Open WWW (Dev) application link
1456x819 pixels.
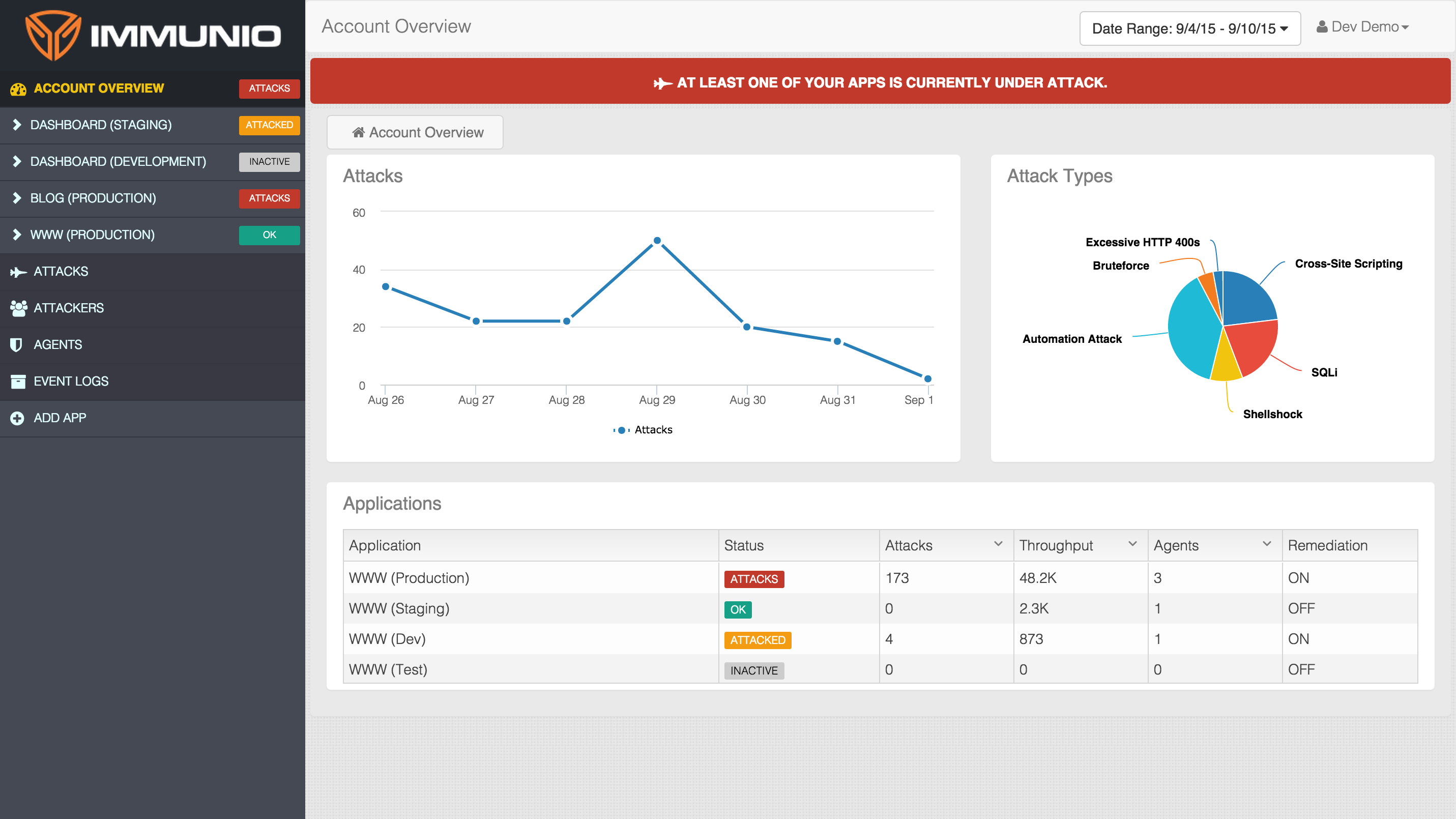[x=387, y=639]
